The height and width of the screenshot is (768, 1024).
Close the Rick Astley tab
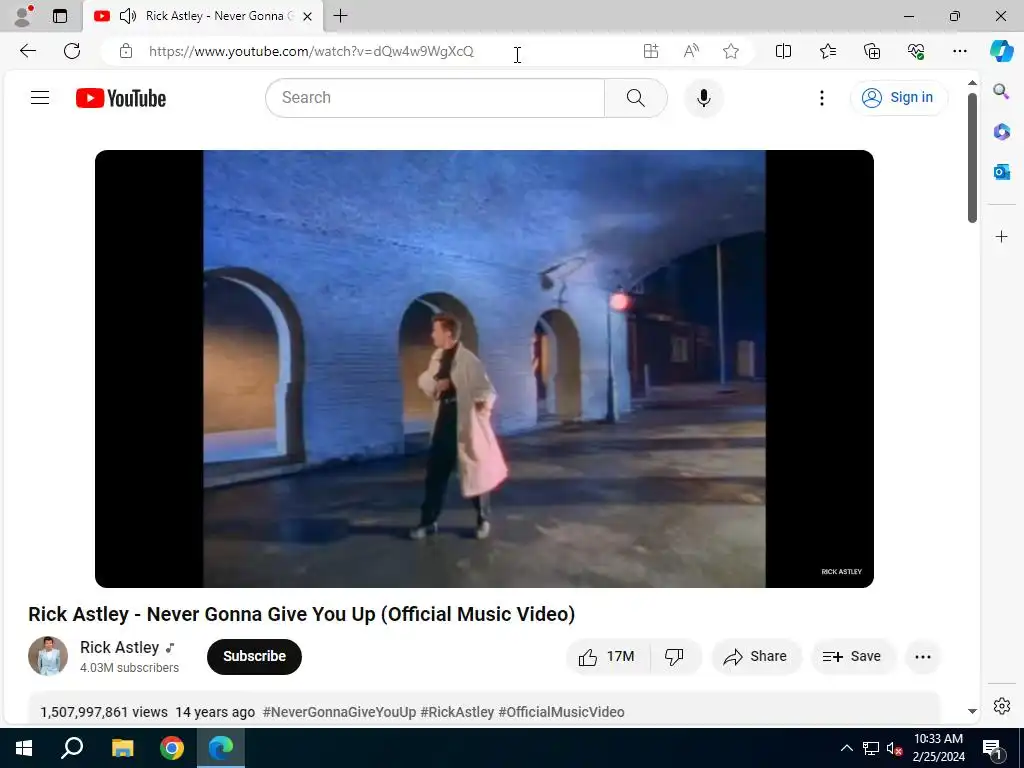308,16
